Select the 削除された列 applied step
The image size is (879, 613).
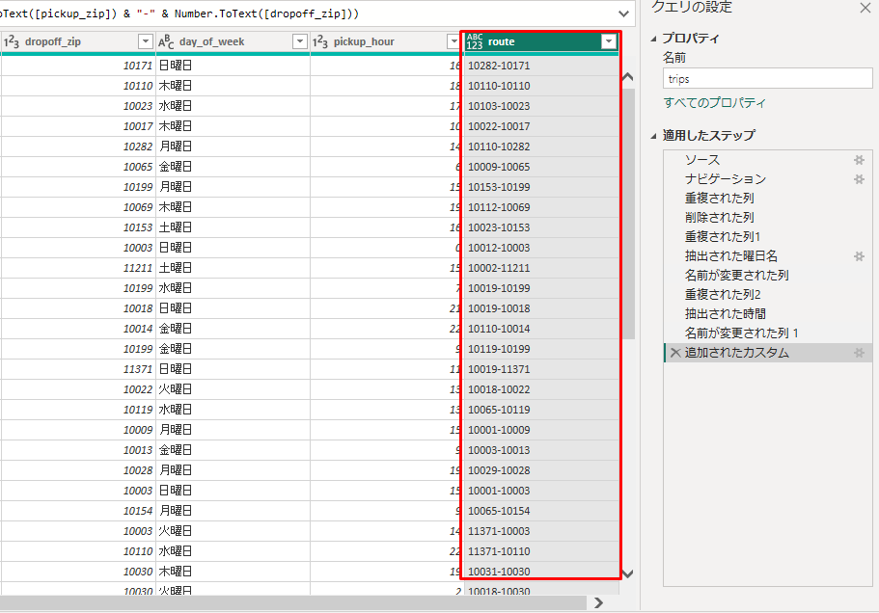point(719,217)
